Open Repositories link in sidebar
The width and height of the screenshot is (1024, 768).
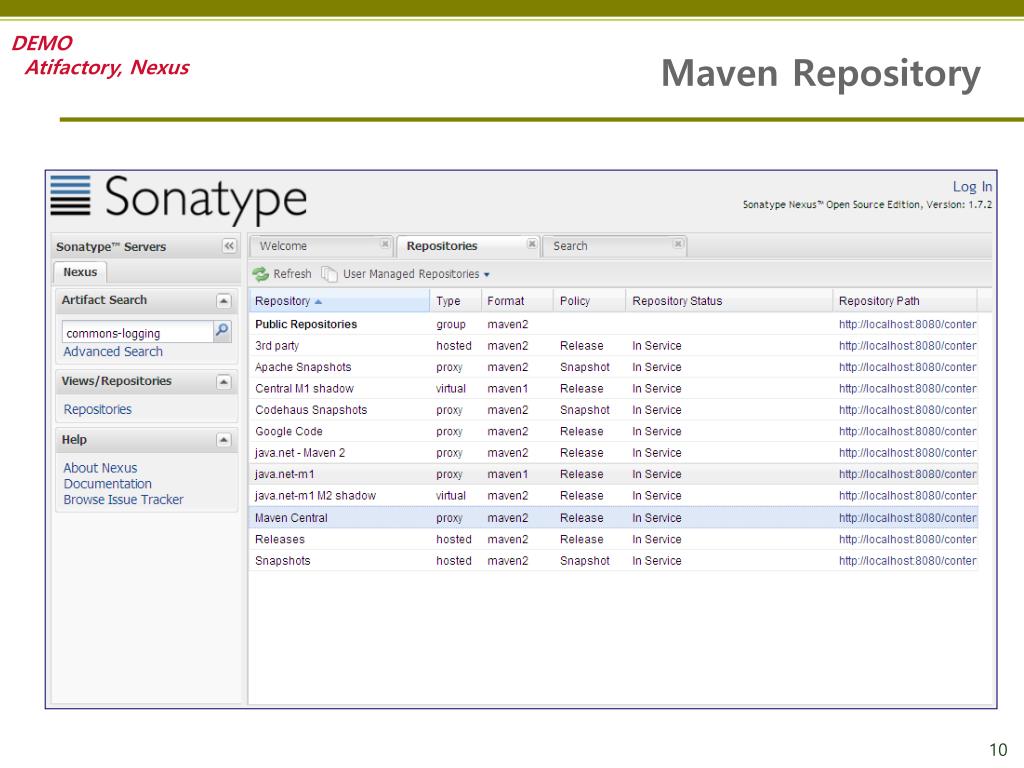click(x=97, y=409)
